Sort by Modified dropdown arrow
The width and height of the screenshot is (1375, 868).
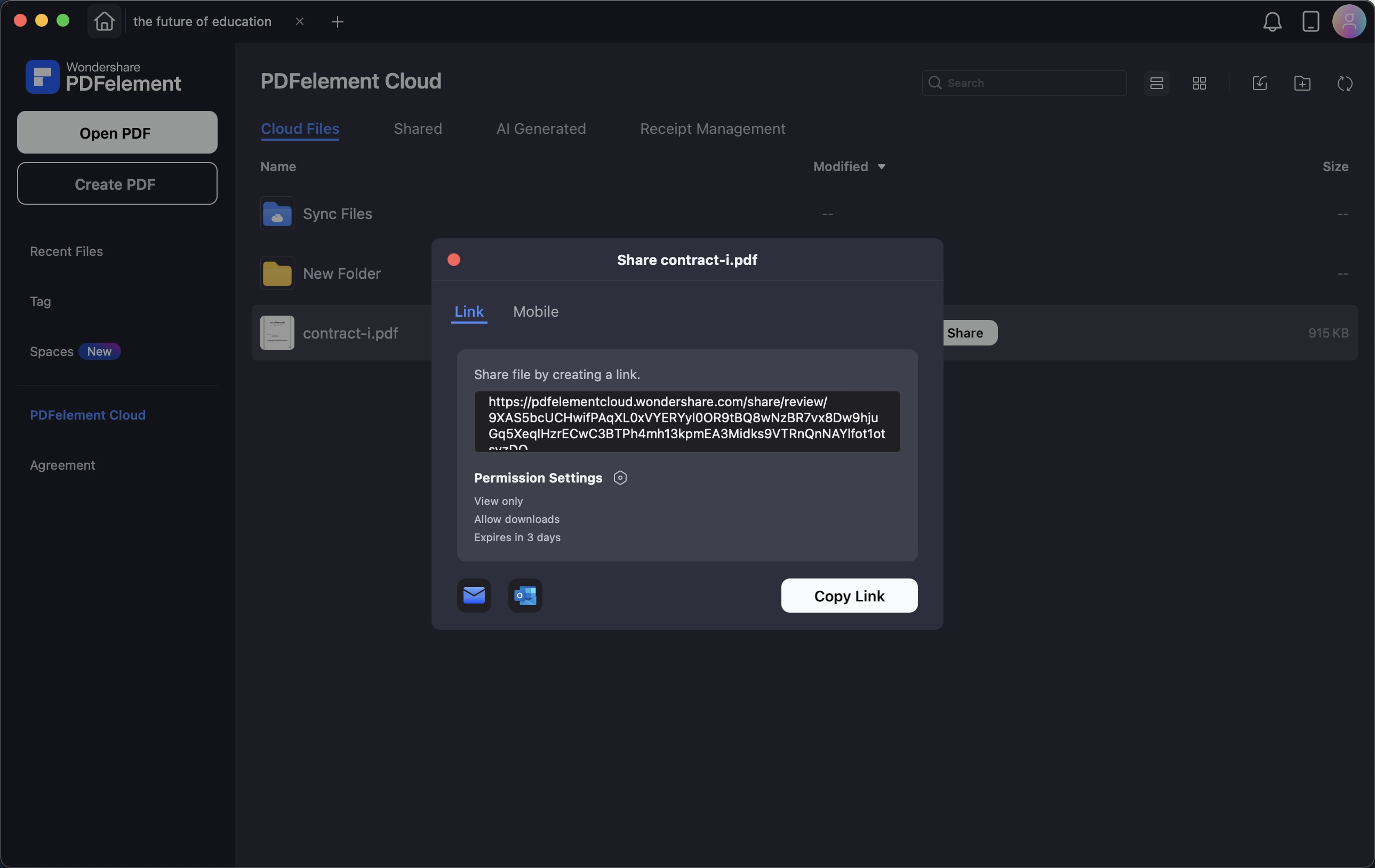[881, 167]
